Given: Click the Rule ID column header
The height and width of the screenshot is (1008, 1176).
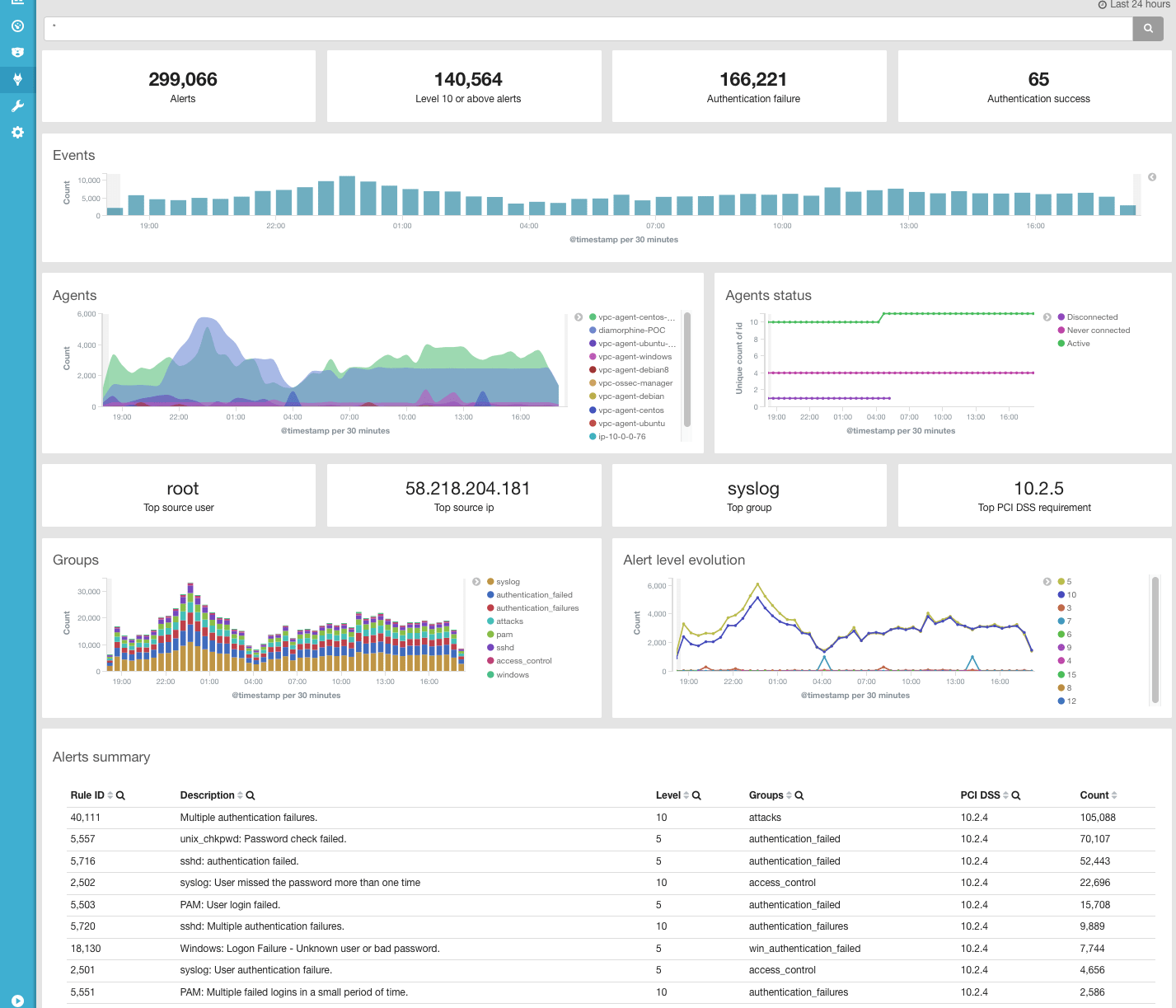Looking at the screenshot, I should (87, 795).
